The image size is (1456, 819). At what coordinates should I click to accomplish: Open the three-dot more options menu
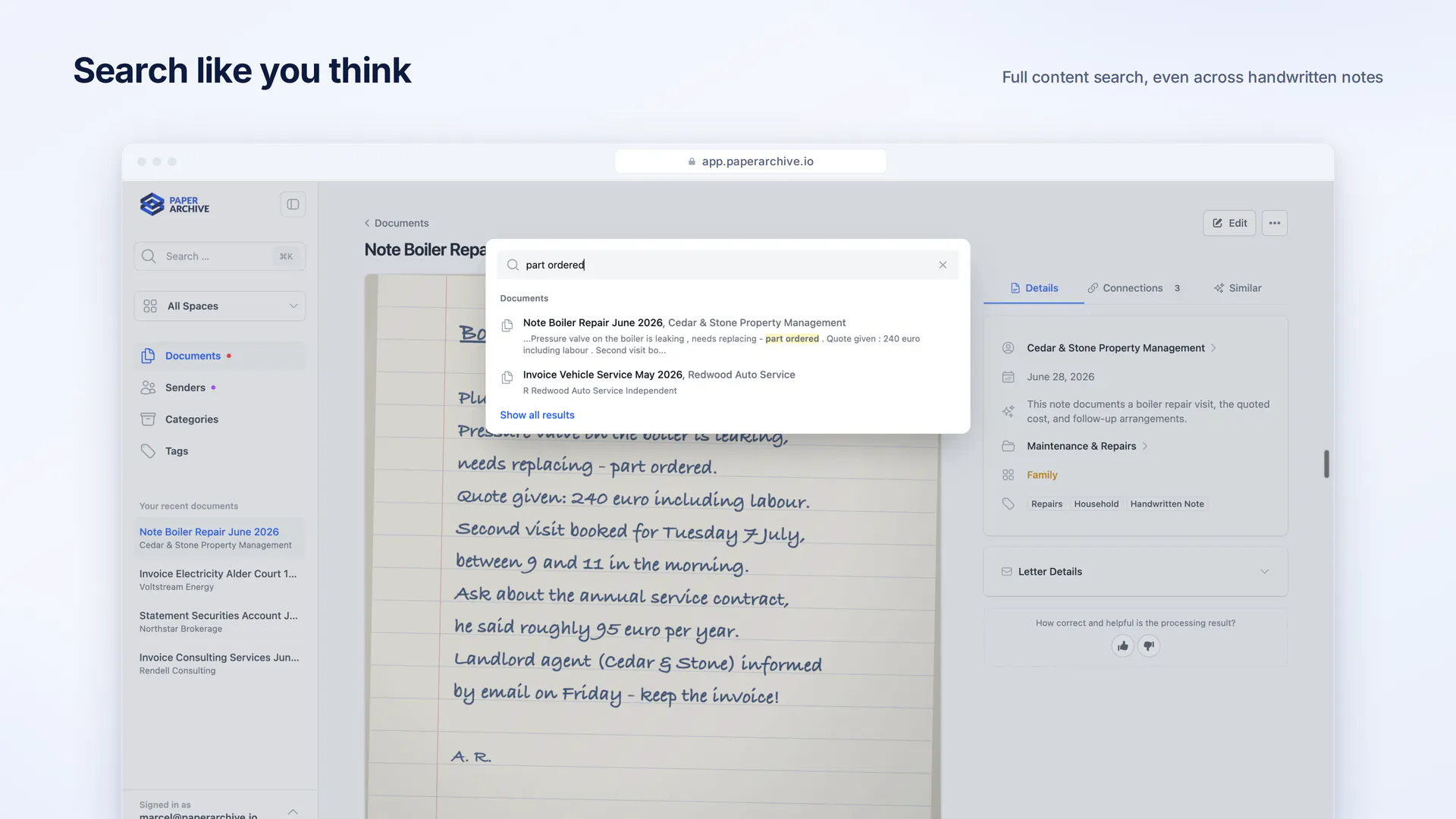click(x=1275, y=223)
